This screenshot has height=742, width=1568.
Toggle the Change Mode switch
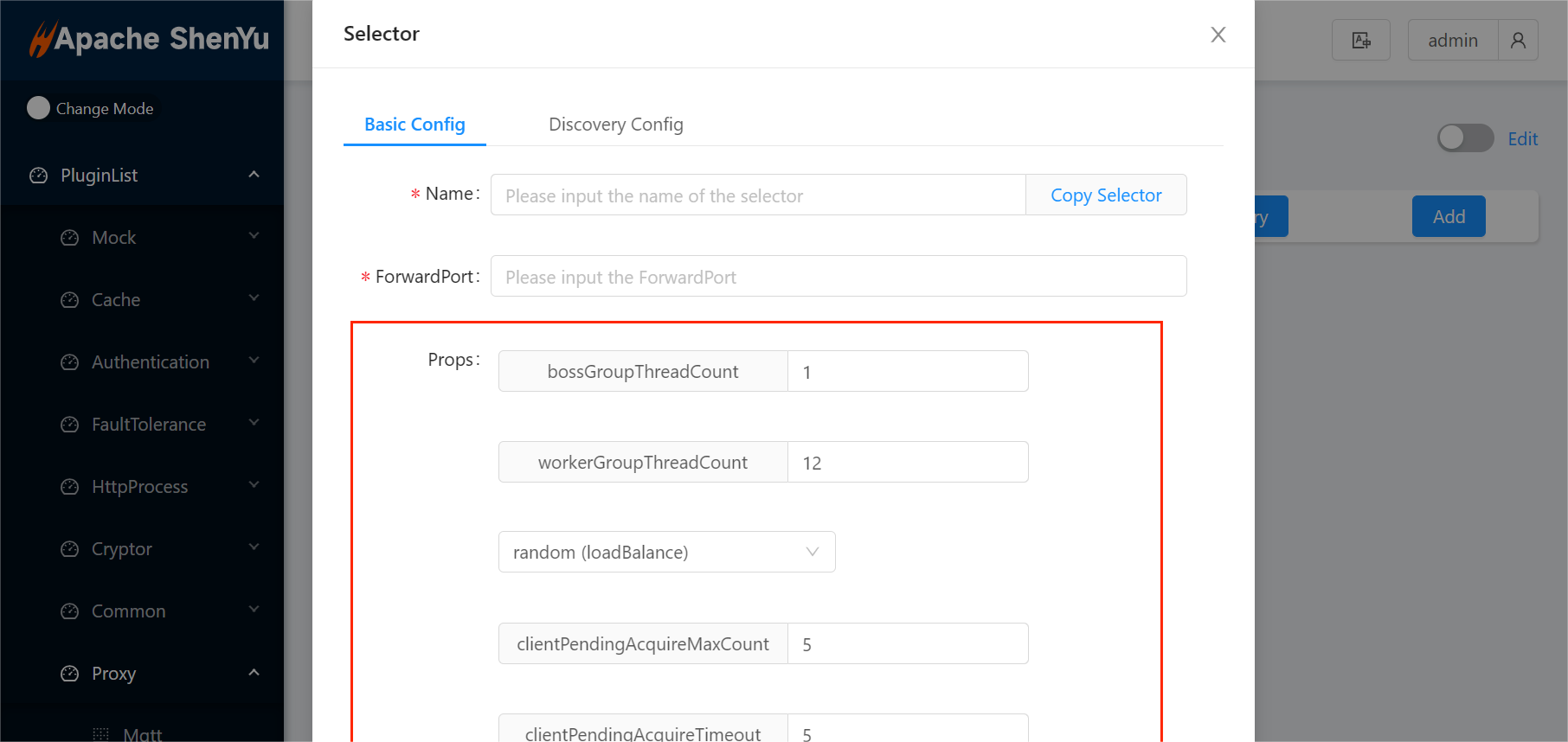[x=39, y=108]
